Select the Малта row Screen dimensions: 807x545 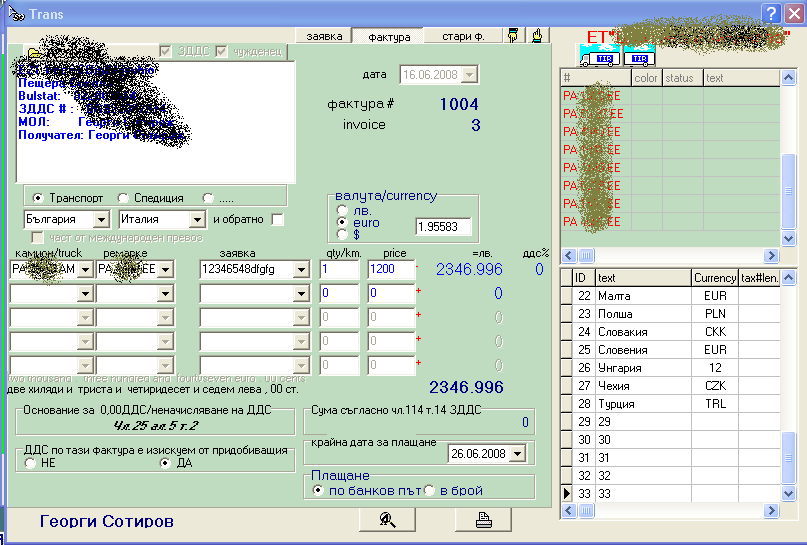(x=671, y=296)
